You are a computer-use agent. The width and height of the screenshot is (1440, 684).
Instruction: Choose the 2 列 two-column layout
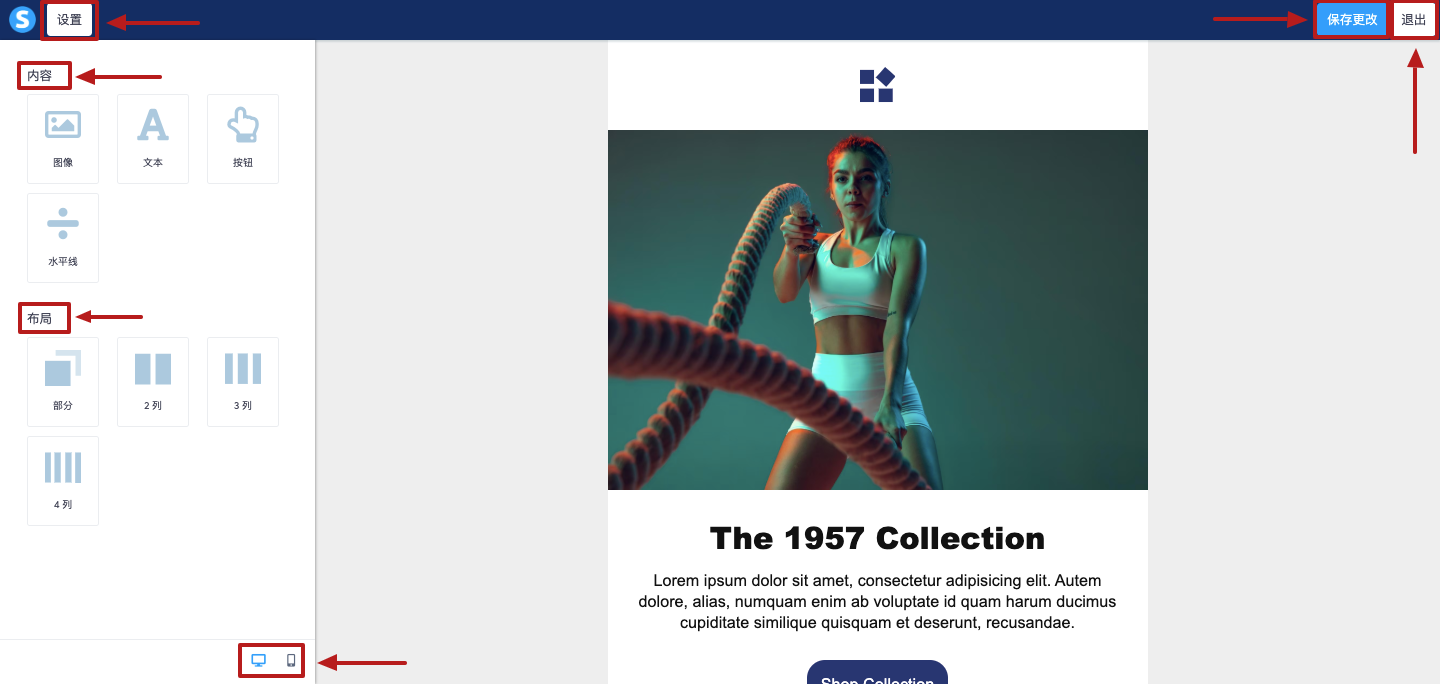[153, 382]
